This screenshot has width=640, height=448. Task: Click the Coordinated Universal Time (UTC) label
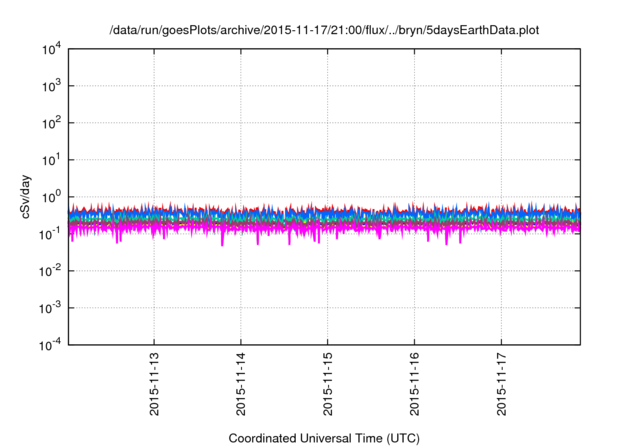click(x=324, y=438)
